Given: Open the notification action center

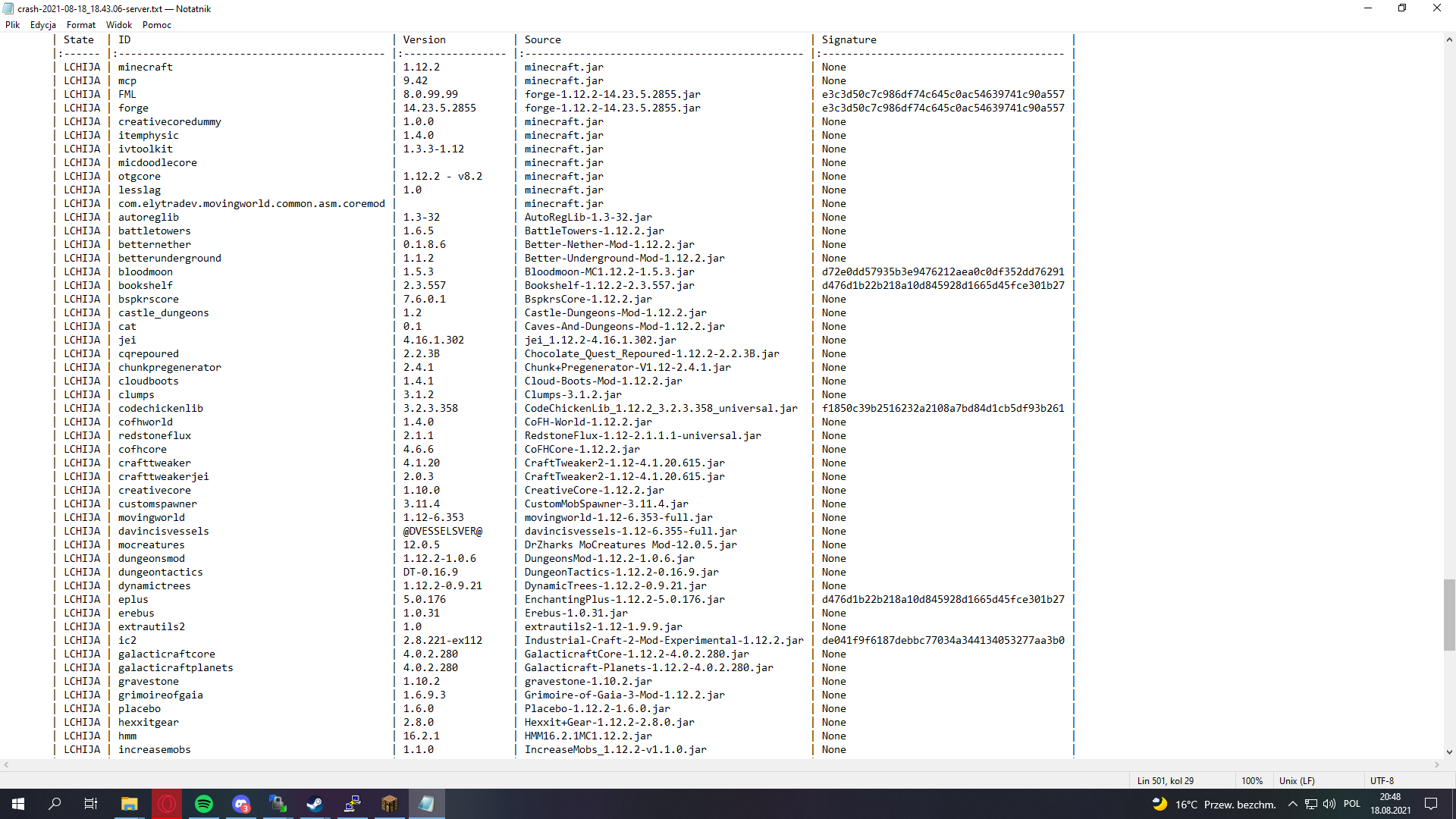Looking at the screenshot, I should (1431, 804).
